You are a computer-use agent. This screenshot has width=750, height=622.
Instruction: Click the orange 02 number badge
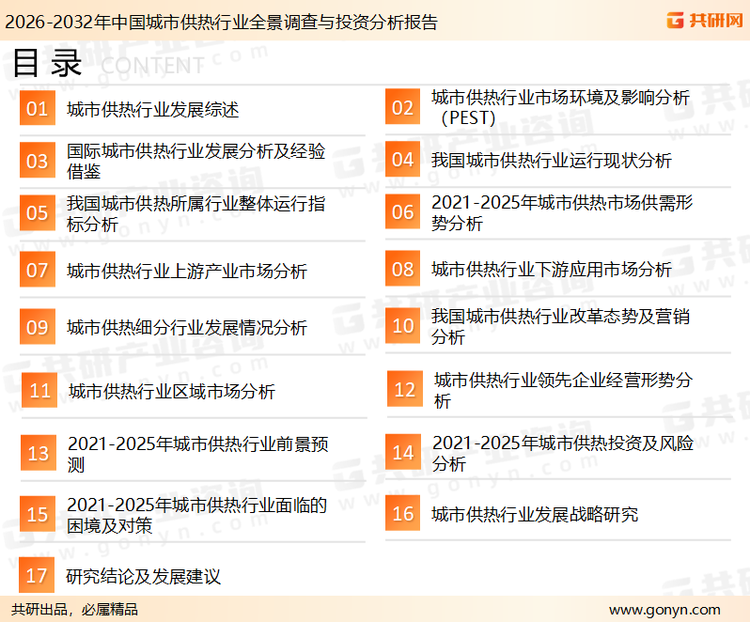pos(403,107)
